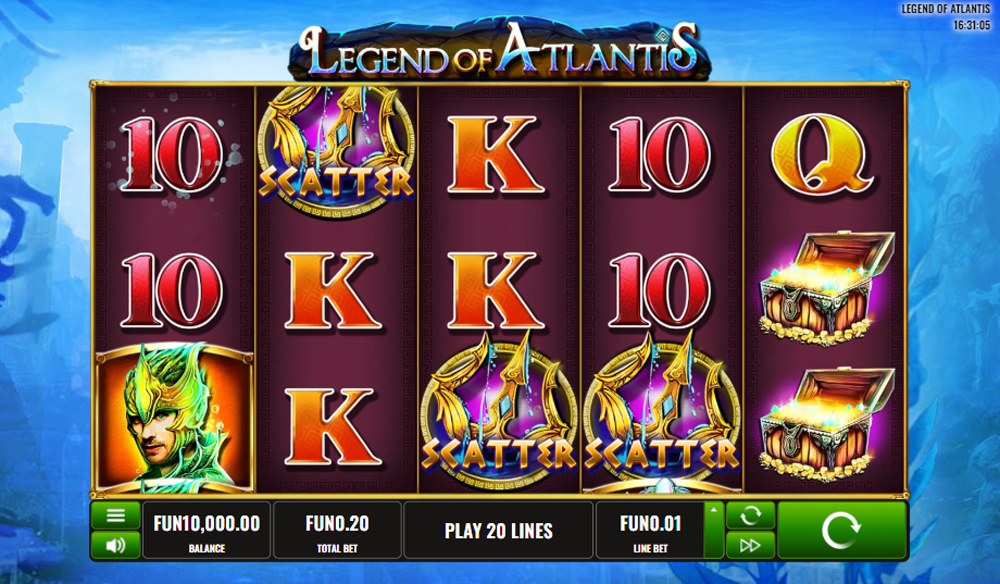Click the Legend of Atlantis logo
The height and width of the screenshot is (584, 1000).
pyautogui.click(x=499, y=50)
